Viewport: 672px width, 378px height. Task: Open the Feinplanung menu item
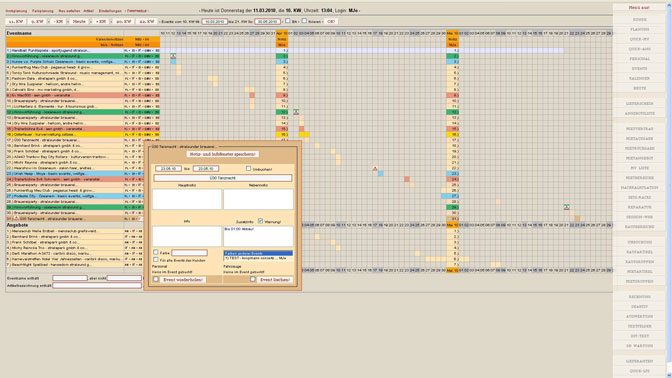pos(43,11)
